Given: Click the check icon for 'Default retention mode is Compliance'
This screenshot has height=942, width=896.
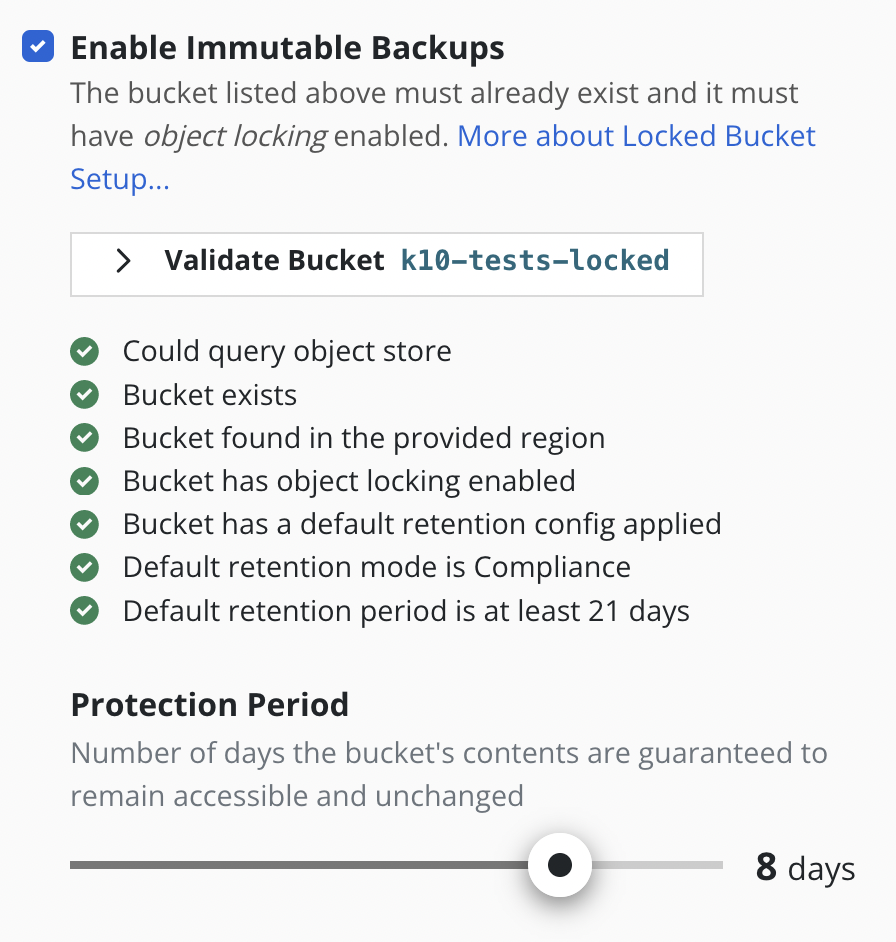Looking at the screenshot, I should click(x=85, y=567).
